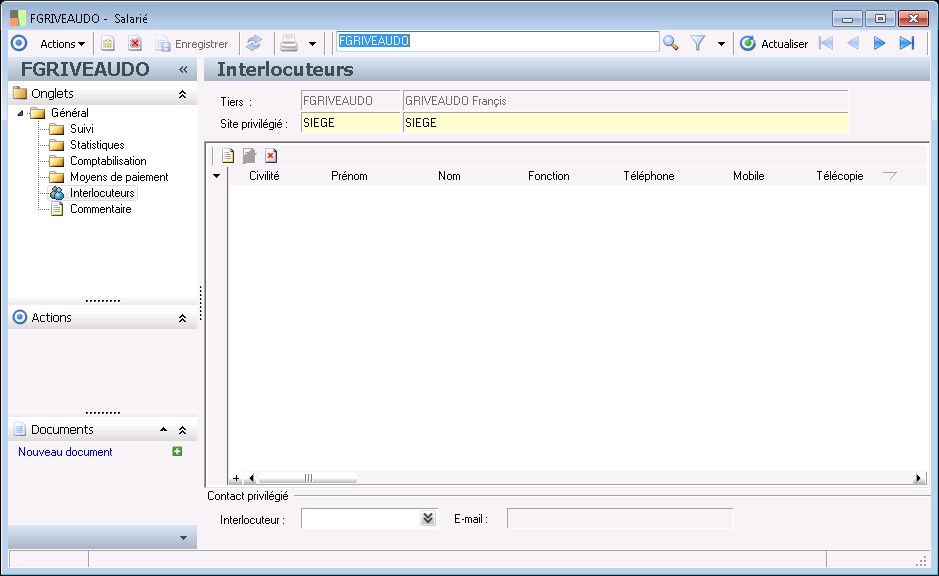Image resolution: width=939 pixels, height=576 pixels.
Task: Click the filter funnel icon
Action: pyautogui.click(x=698, y=43)
